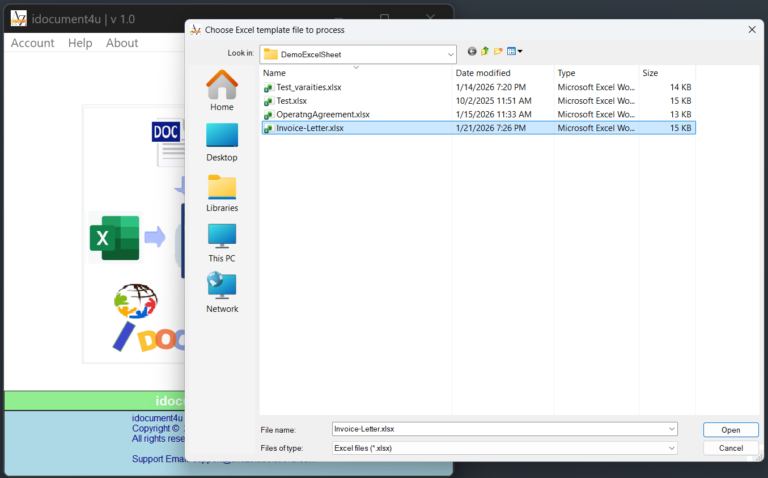Click the File name input field

coord(500,429)
